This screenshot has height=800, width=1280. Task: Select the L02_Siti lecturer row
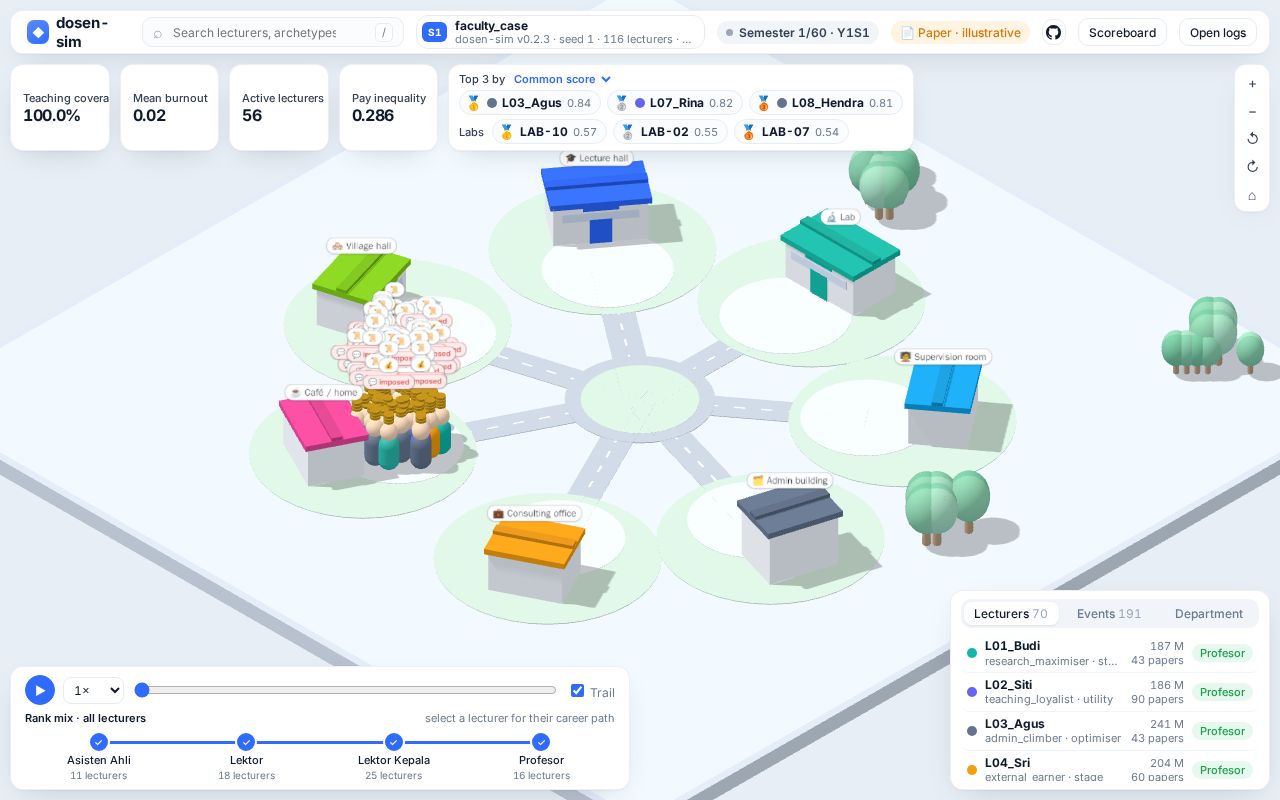pyautogui.click(x=1110, y=692)
